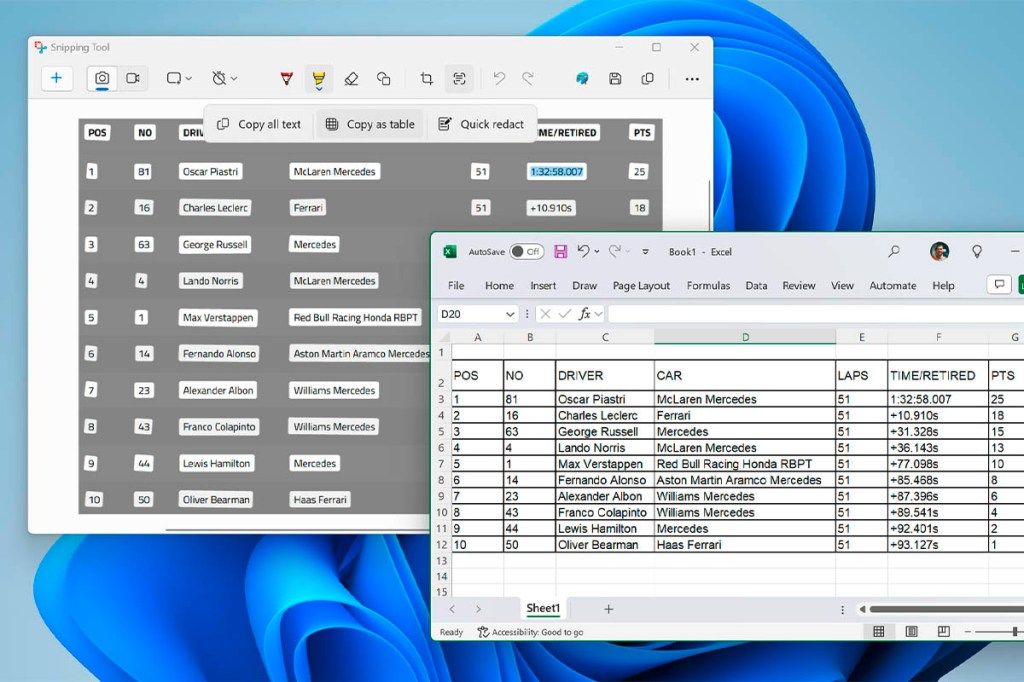Click inside the Excel formula bar
Image resolution: width=1024 pixels, height=682 pixels.
pos(815,314)
